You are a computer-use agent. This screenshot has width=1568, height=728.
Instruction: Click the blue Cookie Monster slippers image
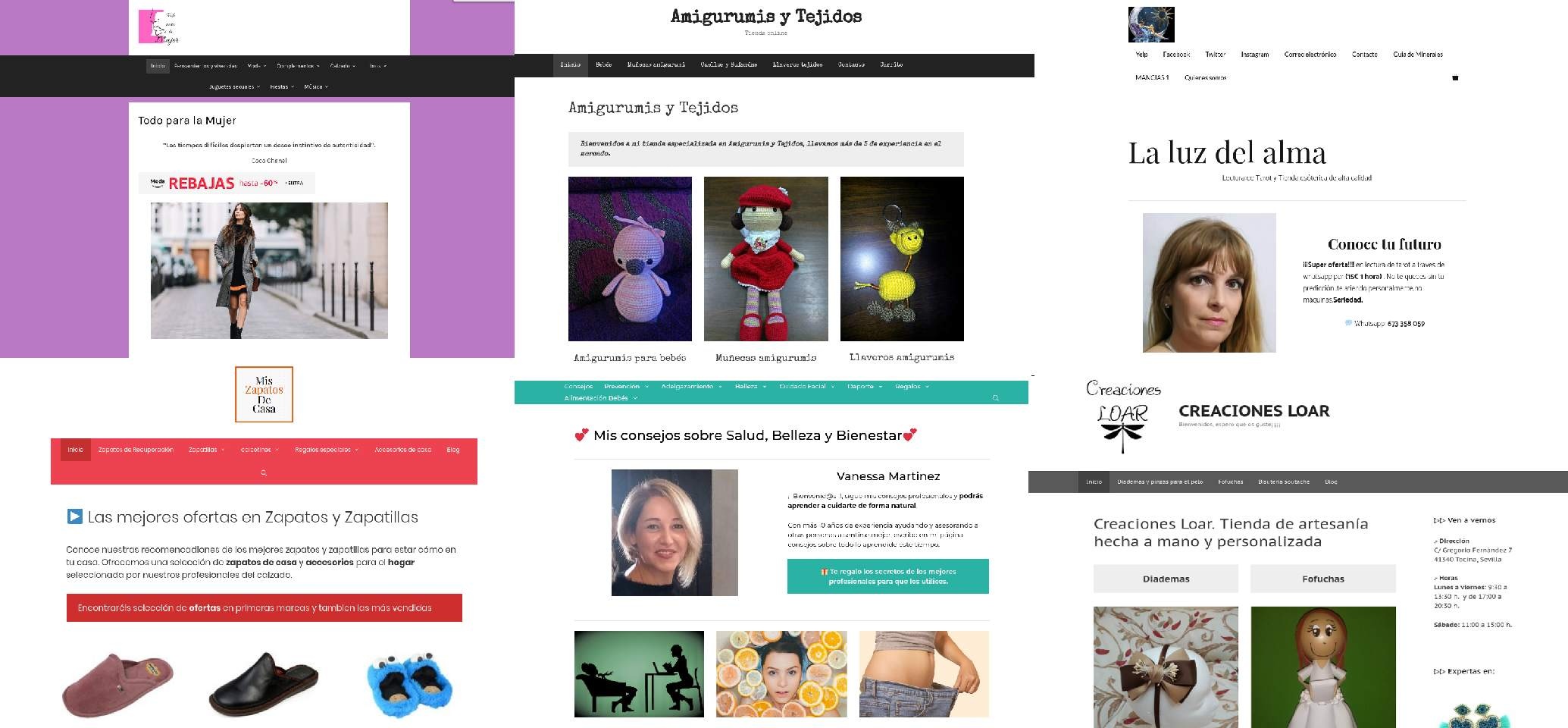point(409,681)
